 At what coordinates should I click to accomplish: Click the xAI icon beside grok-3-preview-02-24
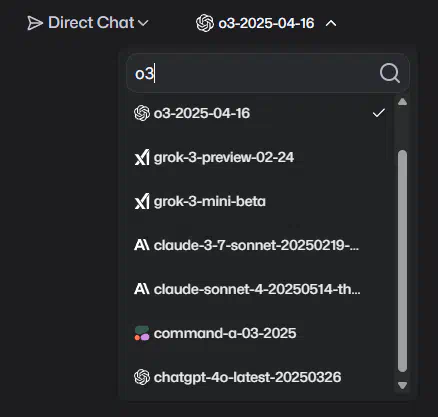point(142,157)
